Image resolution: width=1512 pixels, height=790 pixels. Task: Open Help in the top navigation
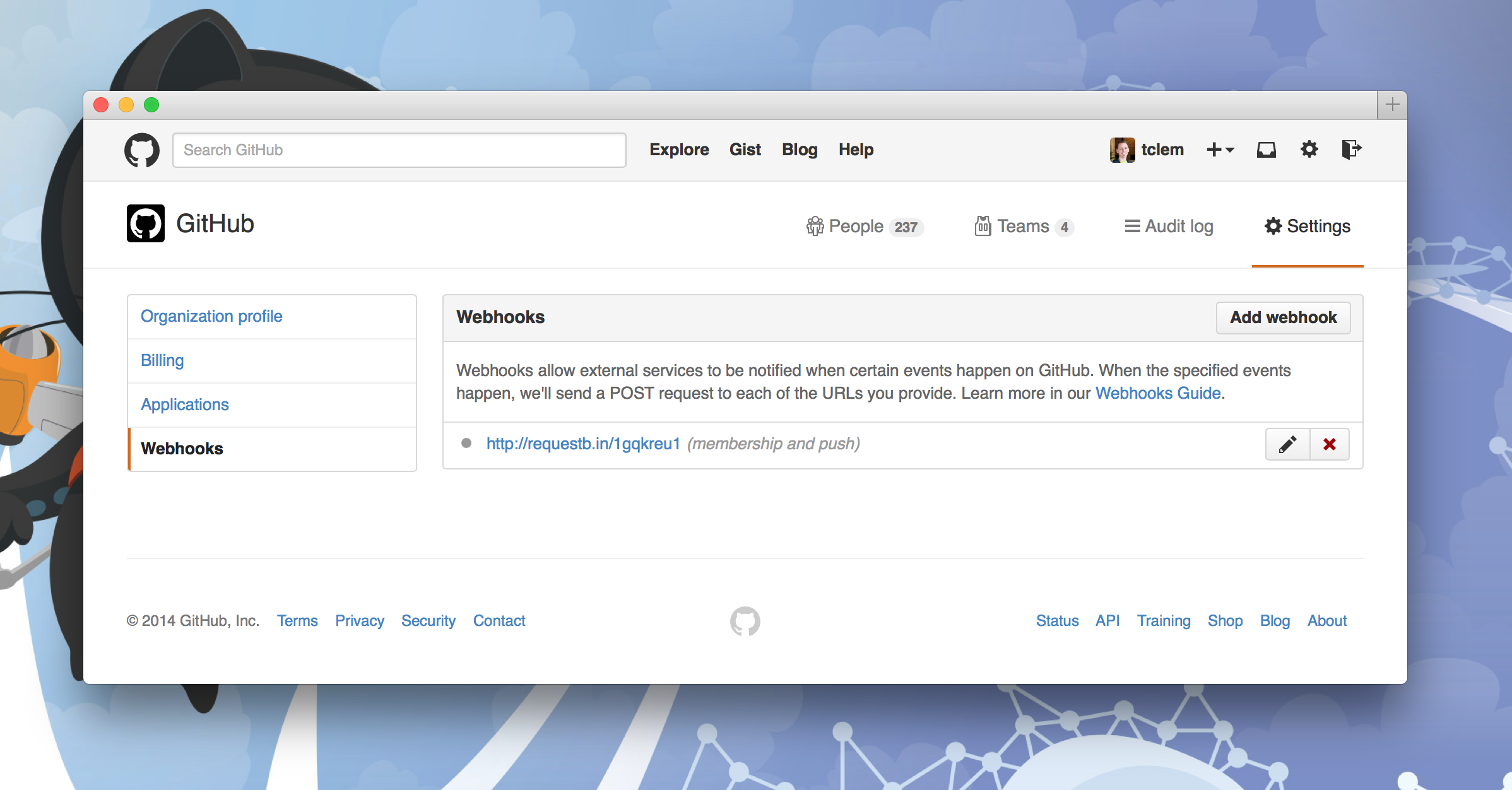(x=856, y=150)
